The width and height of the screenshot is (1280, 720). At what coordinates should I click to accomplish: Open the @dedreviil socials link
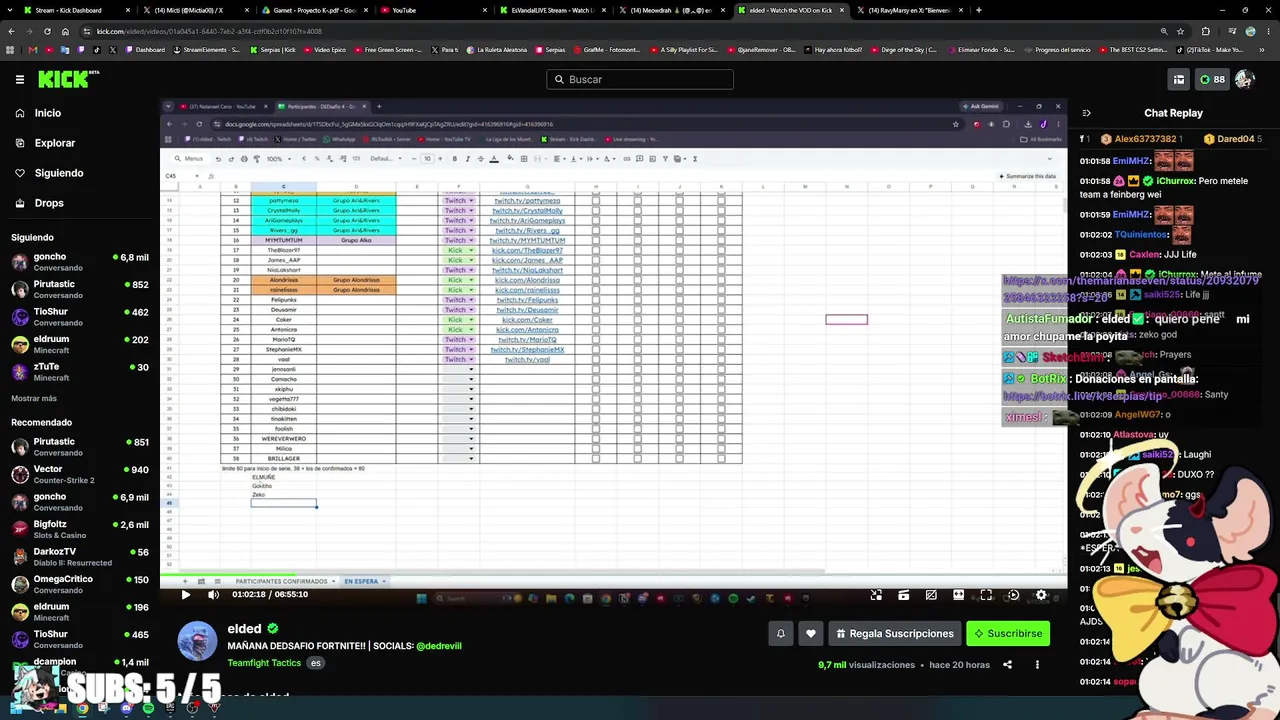click(439, 646)
